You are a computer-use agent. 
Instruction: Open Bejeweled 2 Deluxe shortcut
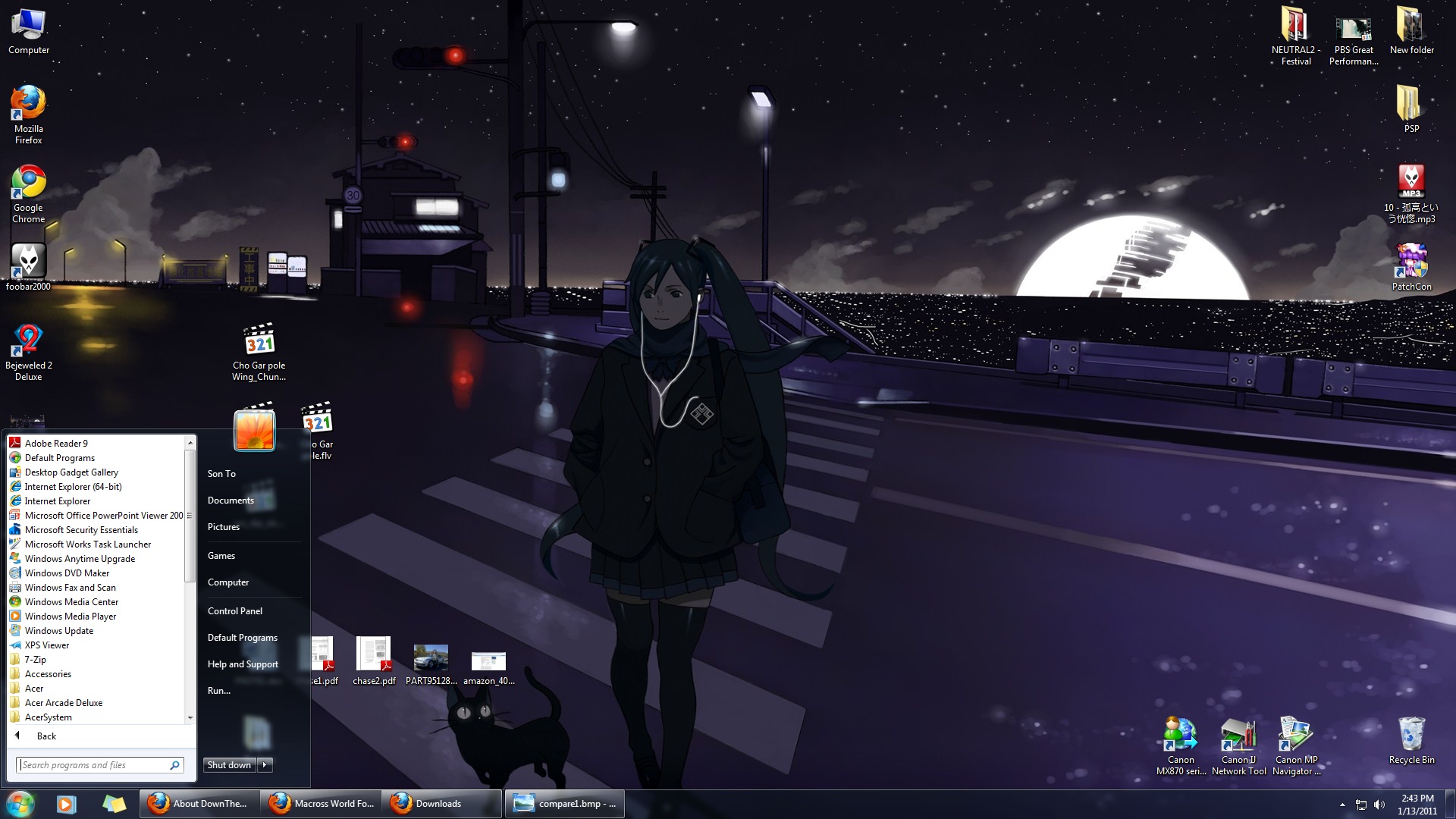(x=29, y=353)
